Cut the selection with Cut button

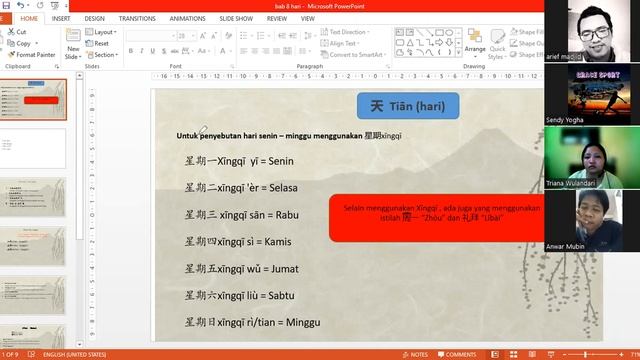(x=17, y=32)
